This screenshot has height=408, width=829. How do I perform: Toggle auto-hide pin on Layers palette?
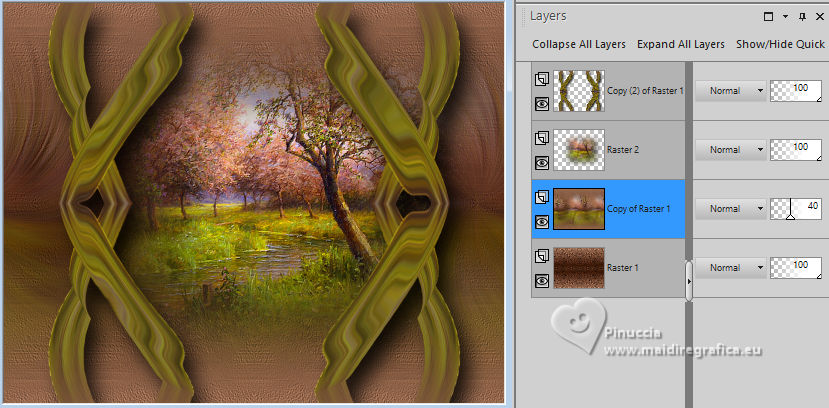(803, 17)
